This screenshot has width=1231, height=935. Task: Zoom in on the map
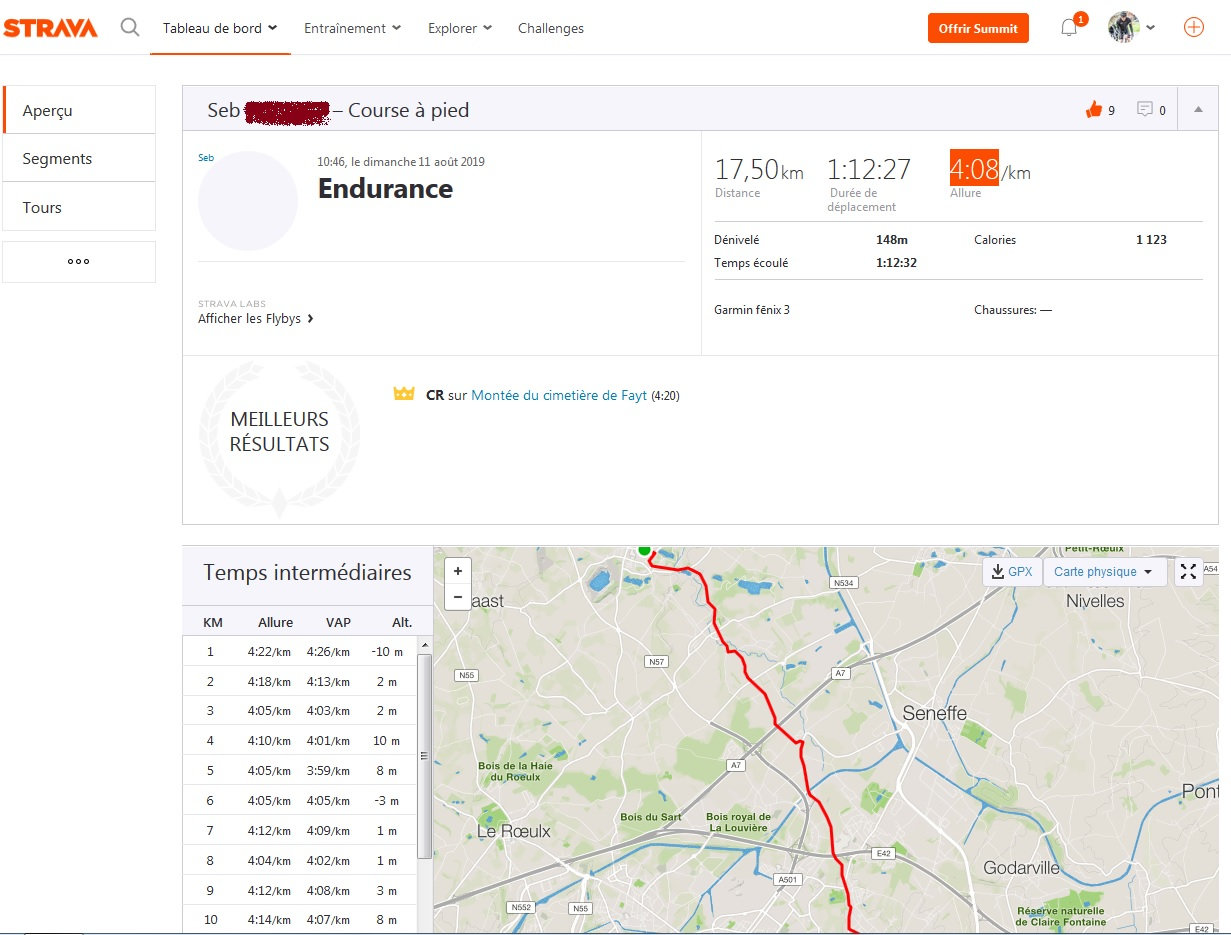point(458,571)
